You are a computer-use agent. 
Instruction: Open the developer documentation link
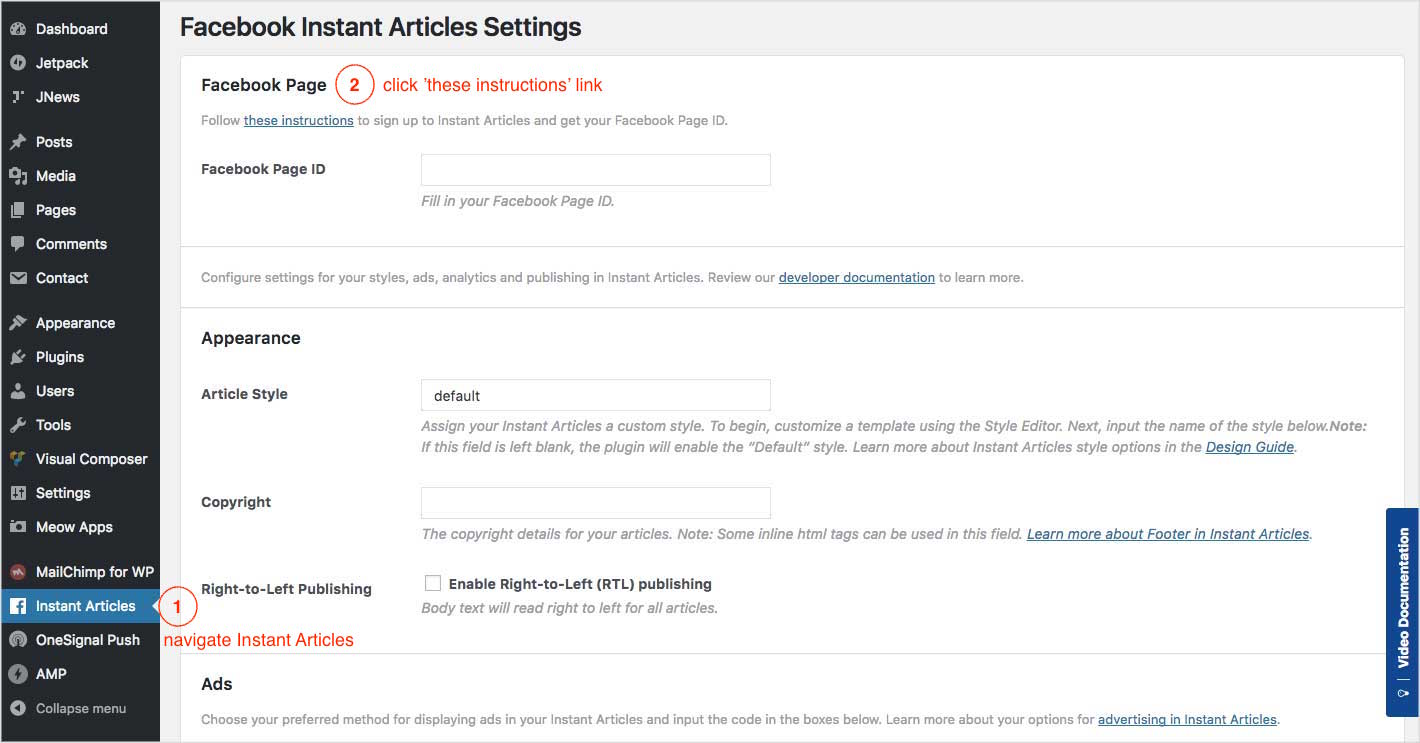pyautogui.click(x=856, y=277)
